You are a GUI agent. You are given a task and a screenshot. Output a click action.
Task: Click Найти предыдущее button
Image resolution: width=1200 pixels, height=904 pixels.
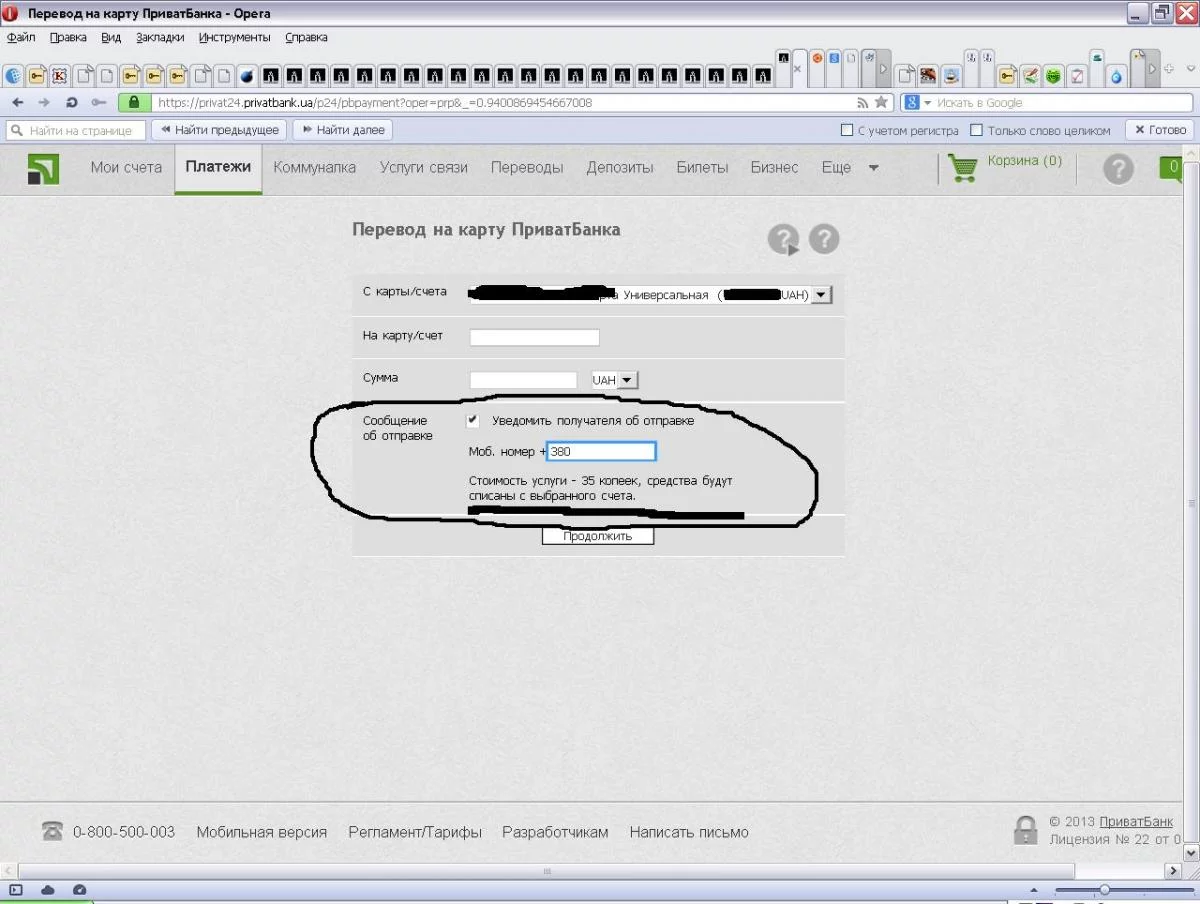tap(219, 130)
